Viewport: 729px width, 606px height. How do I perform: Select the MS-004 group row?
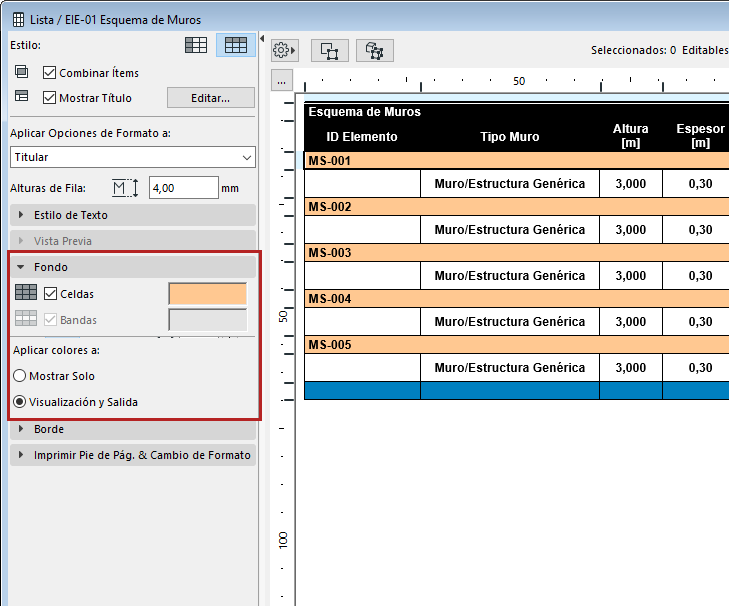[x=517, y=299]
